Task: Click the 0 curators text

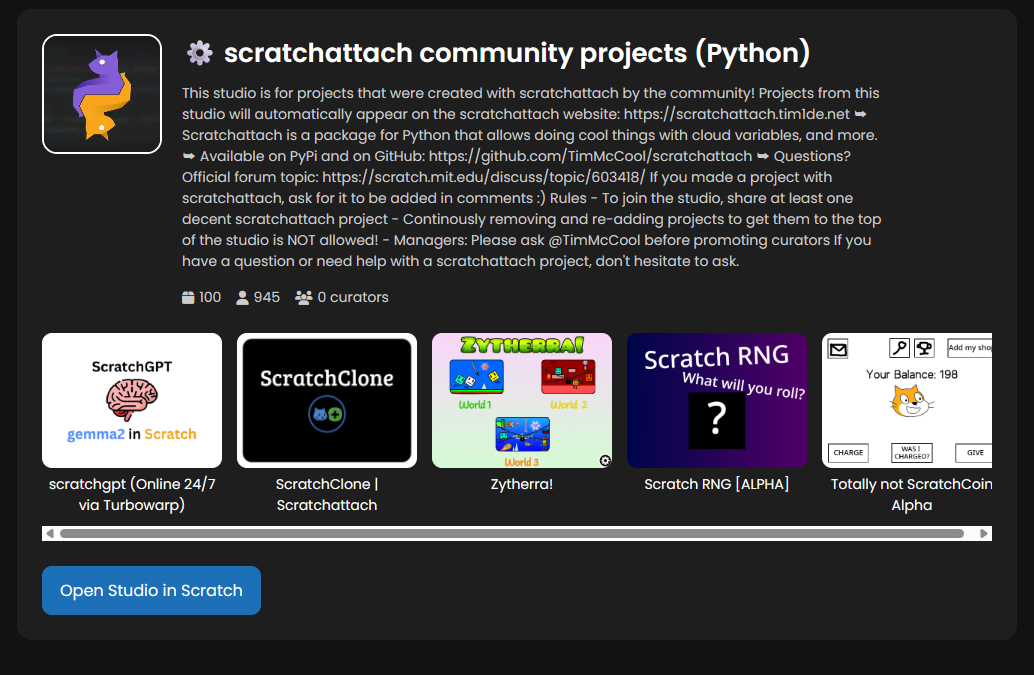Action: point(353,297)
